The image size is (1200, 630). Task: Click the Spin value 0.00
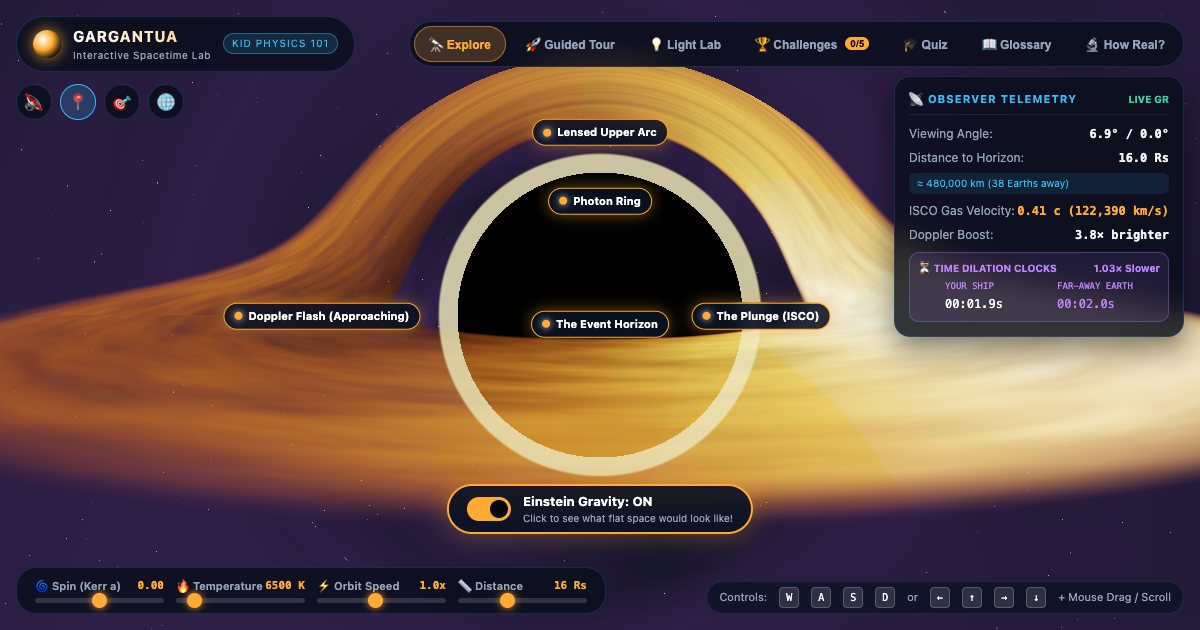[x=150, y=586]
